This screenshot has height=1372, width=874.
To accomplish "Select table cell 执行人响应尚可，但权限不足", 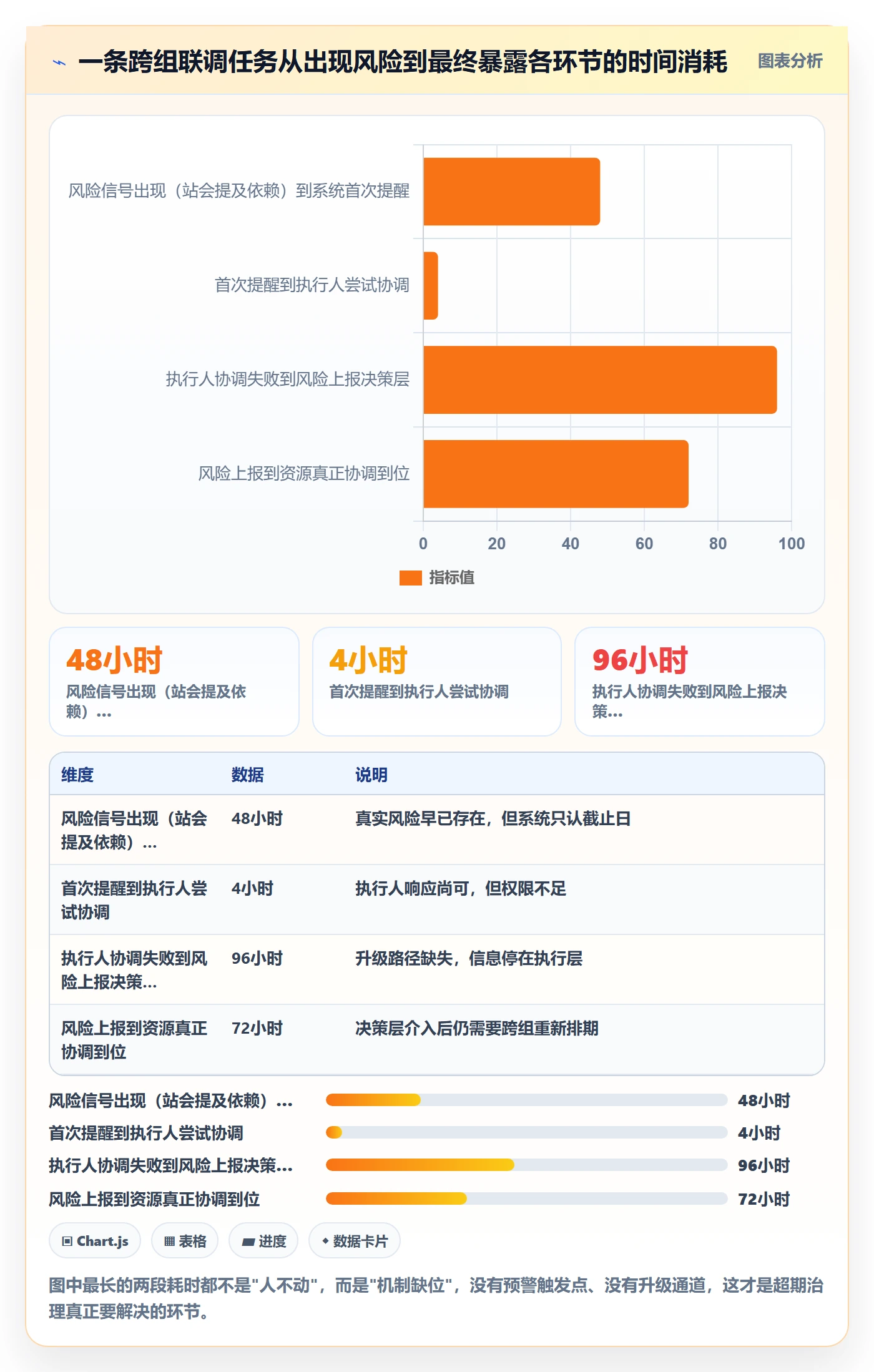I will 461,888.
